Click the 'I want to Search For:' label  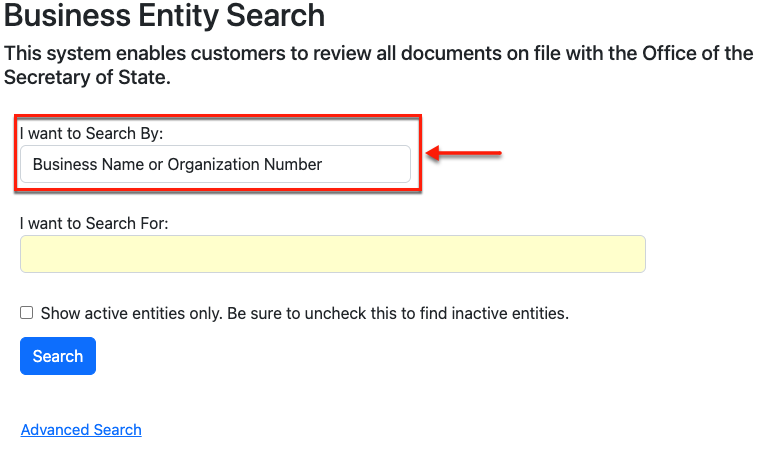94,223
